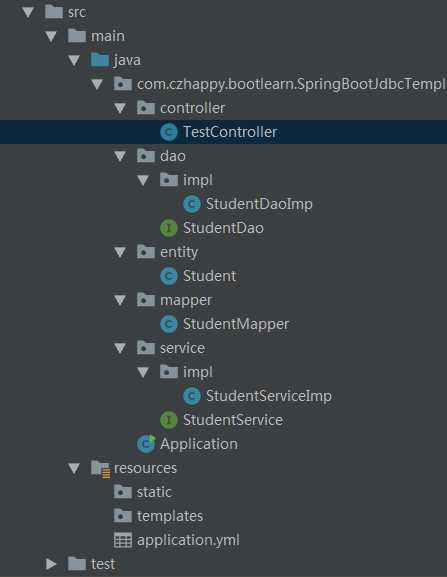The image size is (447, 577).
Task: Click the TestController class icon
Action: point(169,132)
